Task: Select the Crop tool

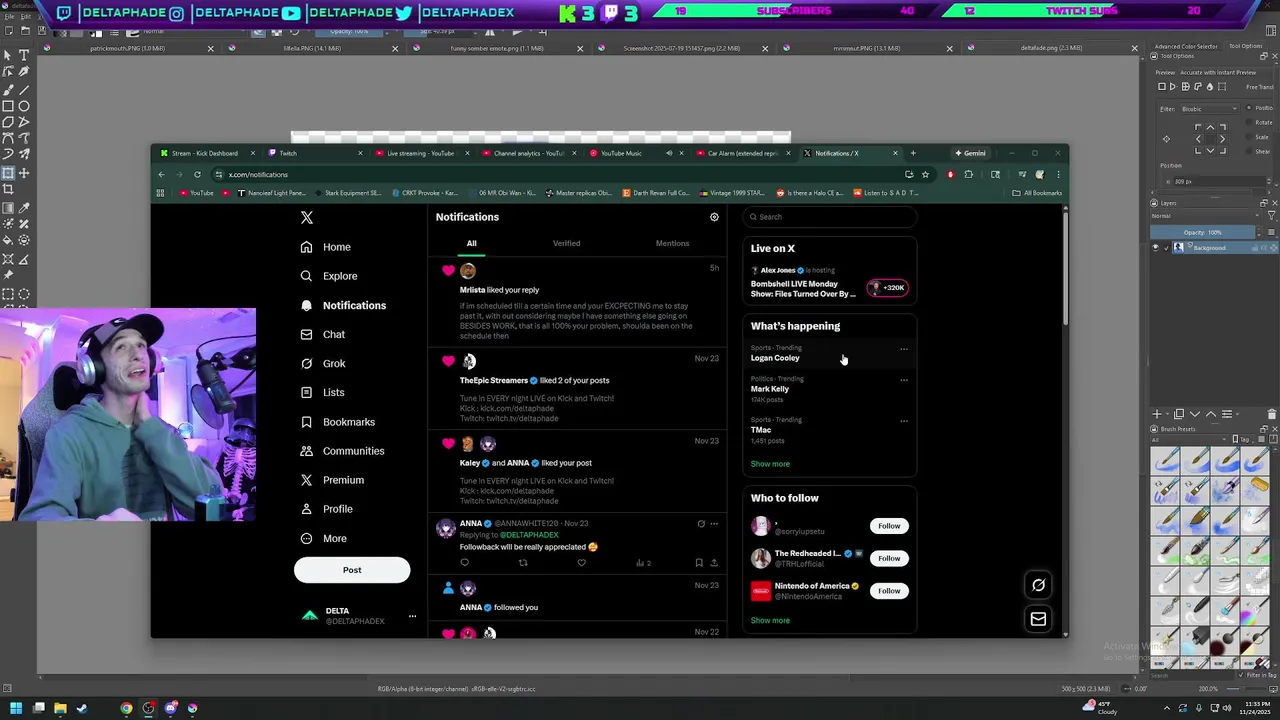Action: tap(8, 189)
